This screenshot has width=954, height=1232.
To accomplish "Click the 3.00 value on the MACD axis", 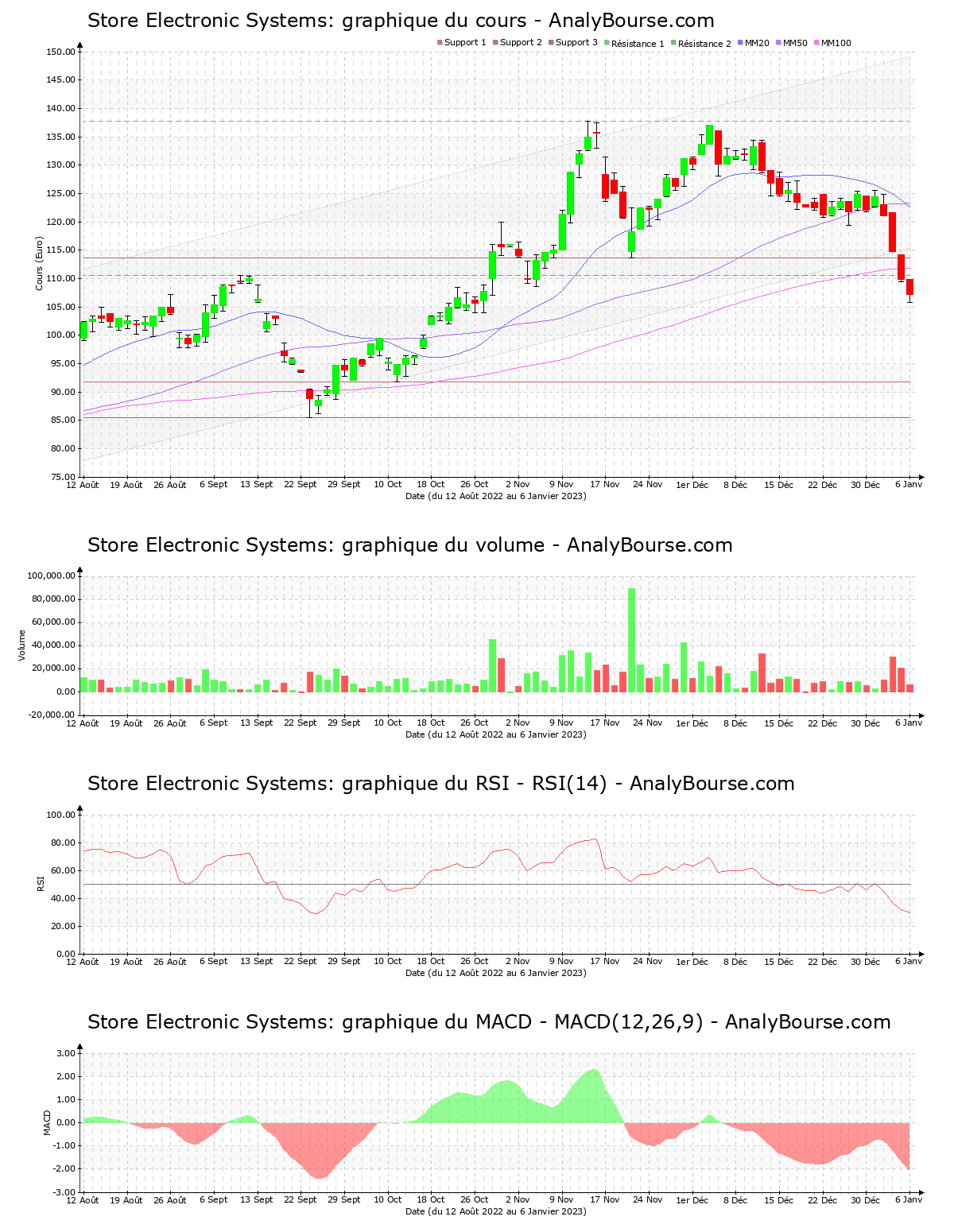I will click(67, 1053).
